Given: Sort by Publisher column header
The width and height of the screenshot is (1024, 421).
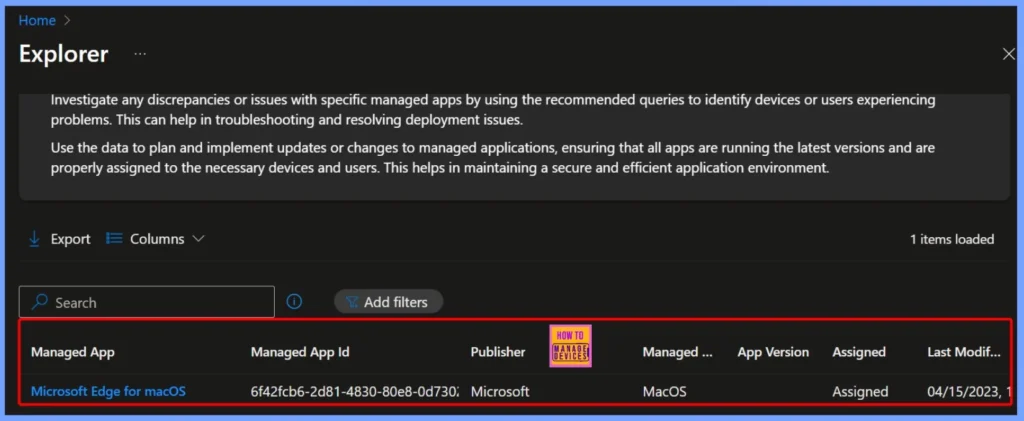Looking at the screenshot, I should pyautogui.click(x=498, y=352).
